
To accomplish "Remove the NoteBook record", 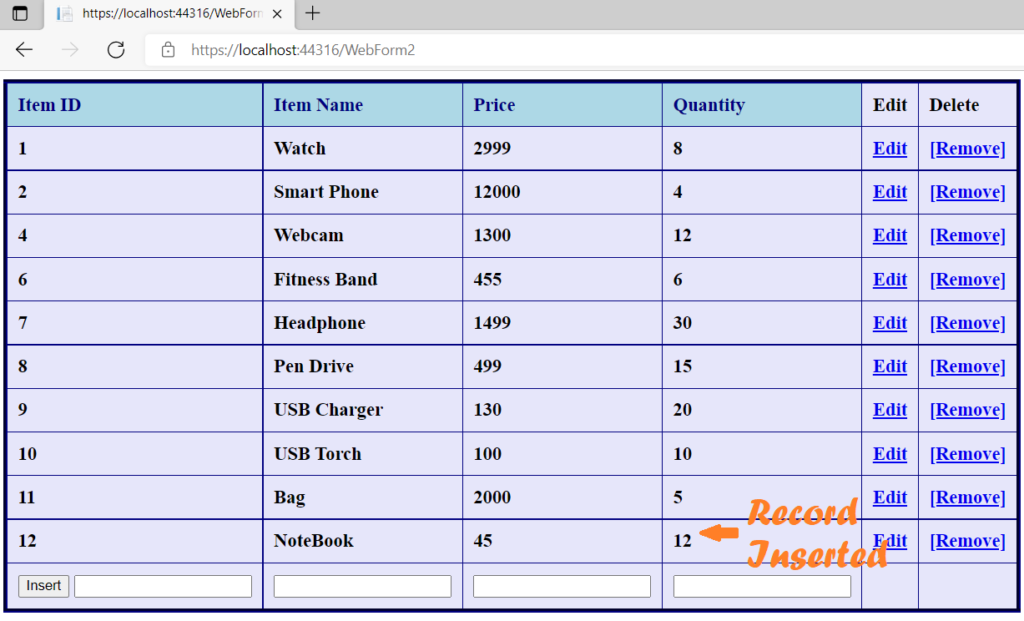I will pos(967,541).
